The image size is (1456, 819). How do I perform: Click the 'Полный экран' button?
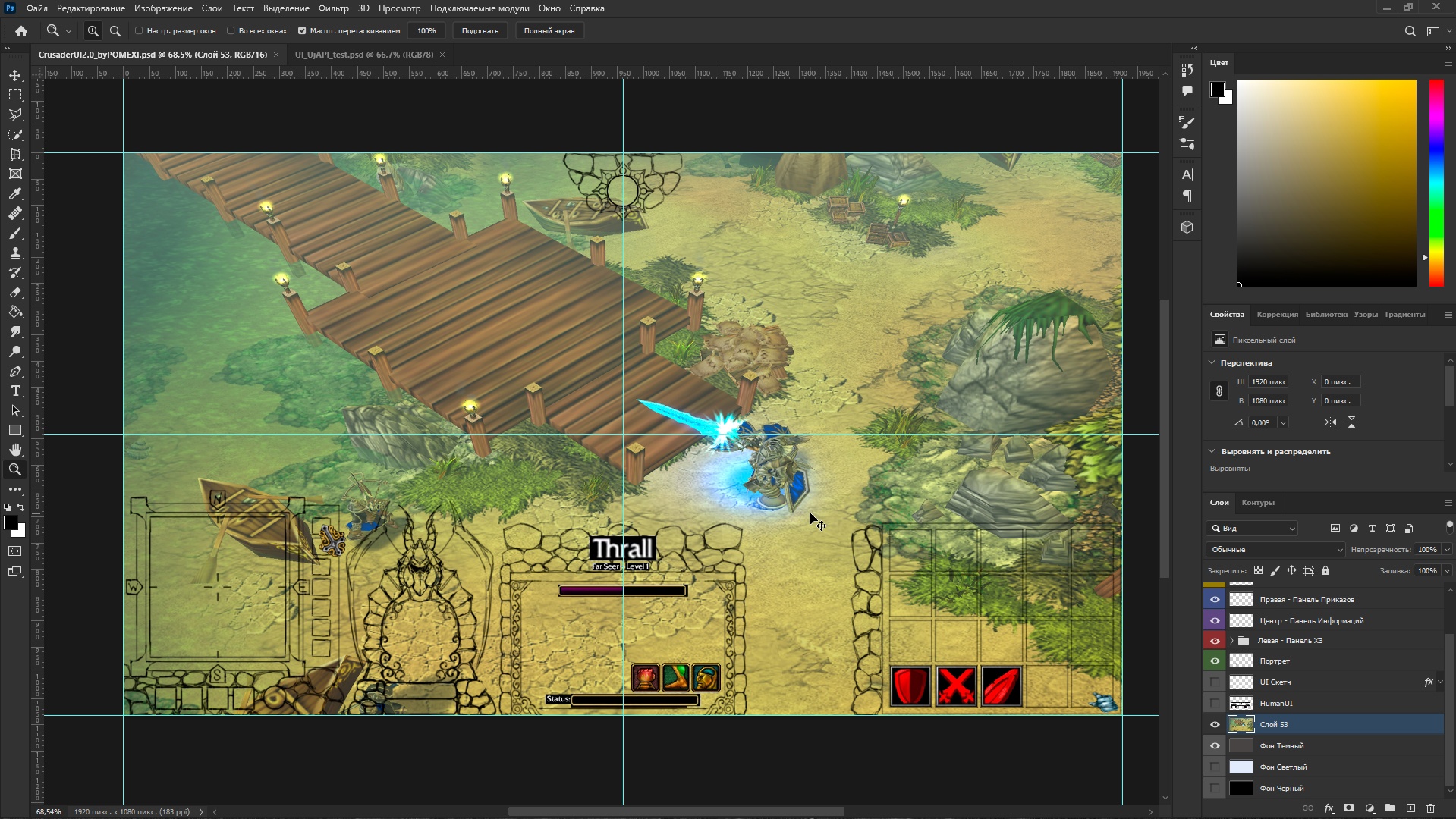[x=549, y=31]
